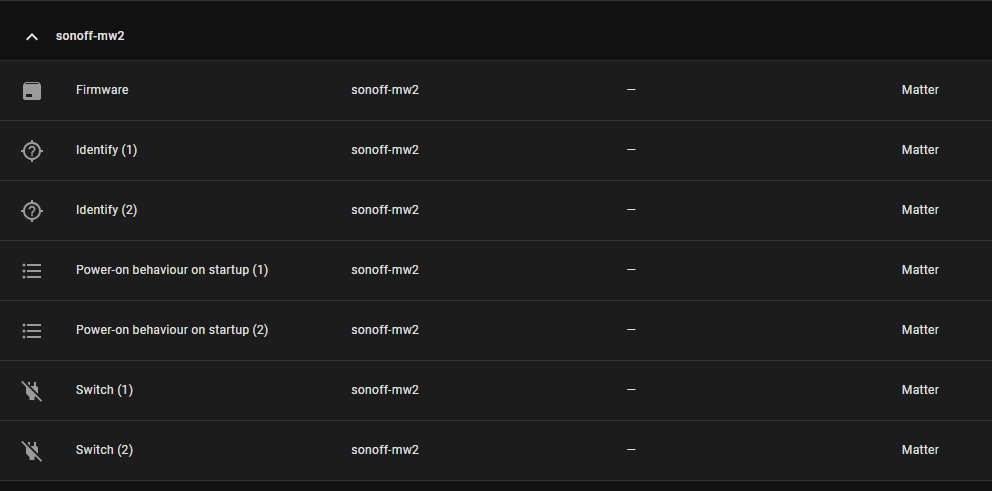Click Power-on behaviour (2) list icon
The width and height of the screenshot is (992, 491).
click(x=32, y=331)
